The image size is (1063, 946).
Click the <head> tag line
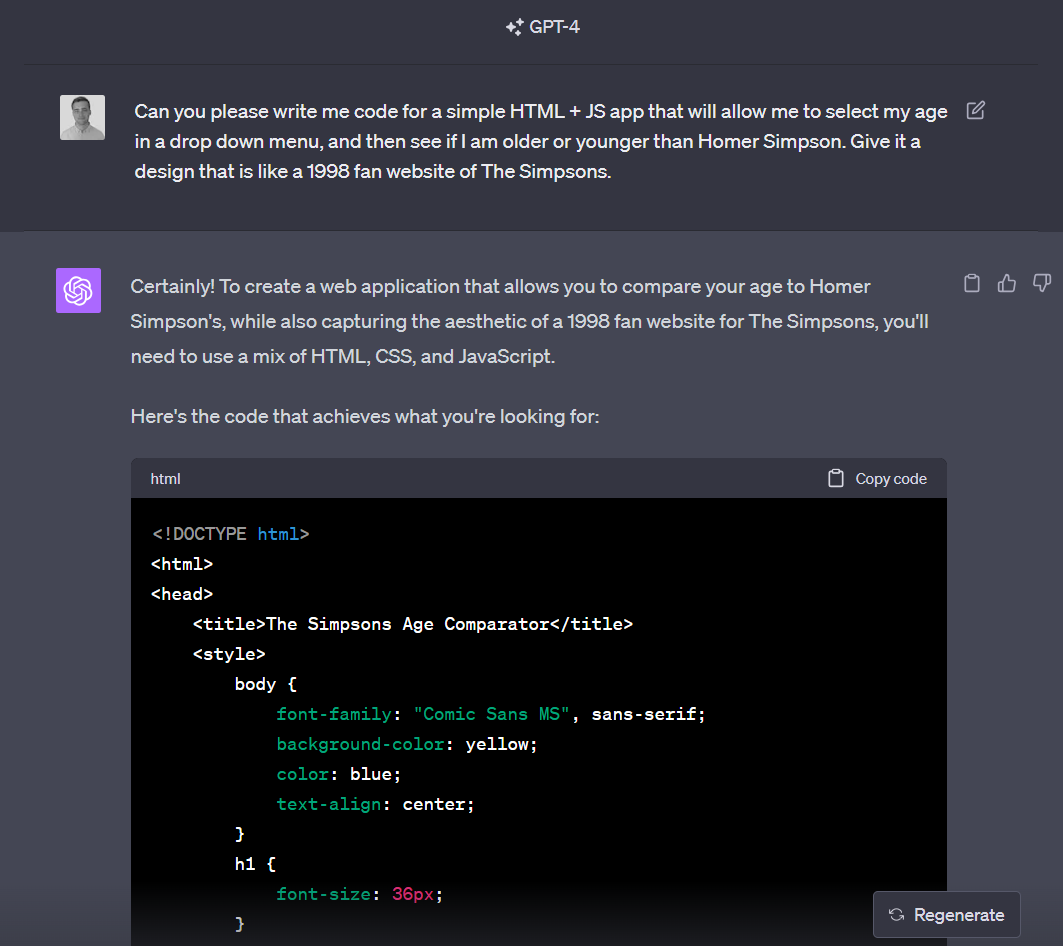click(x=182, y=594)
